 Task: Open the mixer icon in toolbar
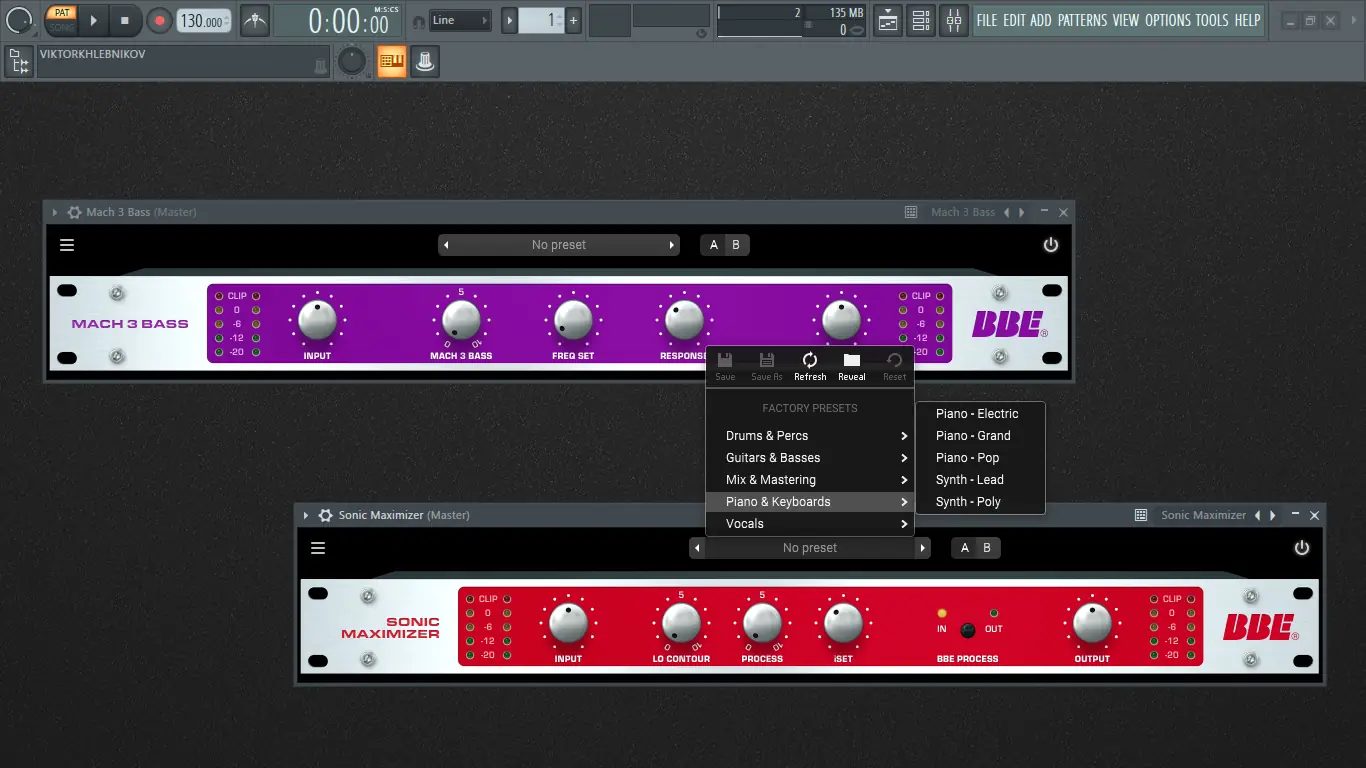(x=954, y=20)
